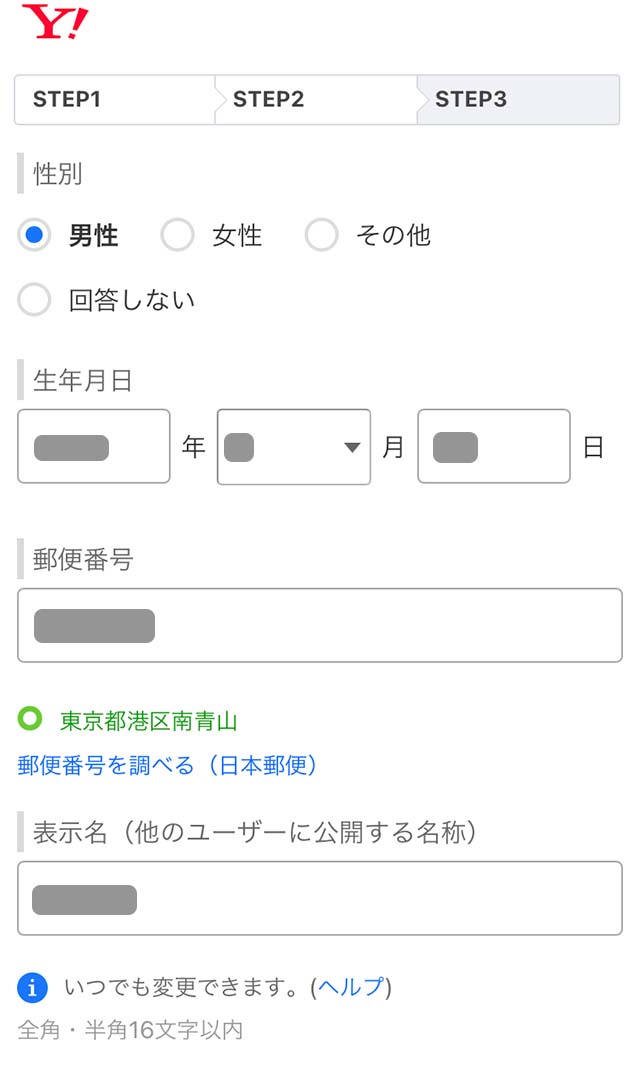Open the 郵便番号を調べる（日本郵便）link
Image resolution: width=640 pixels, height=1068 pixels.
[x=168, y=766]
